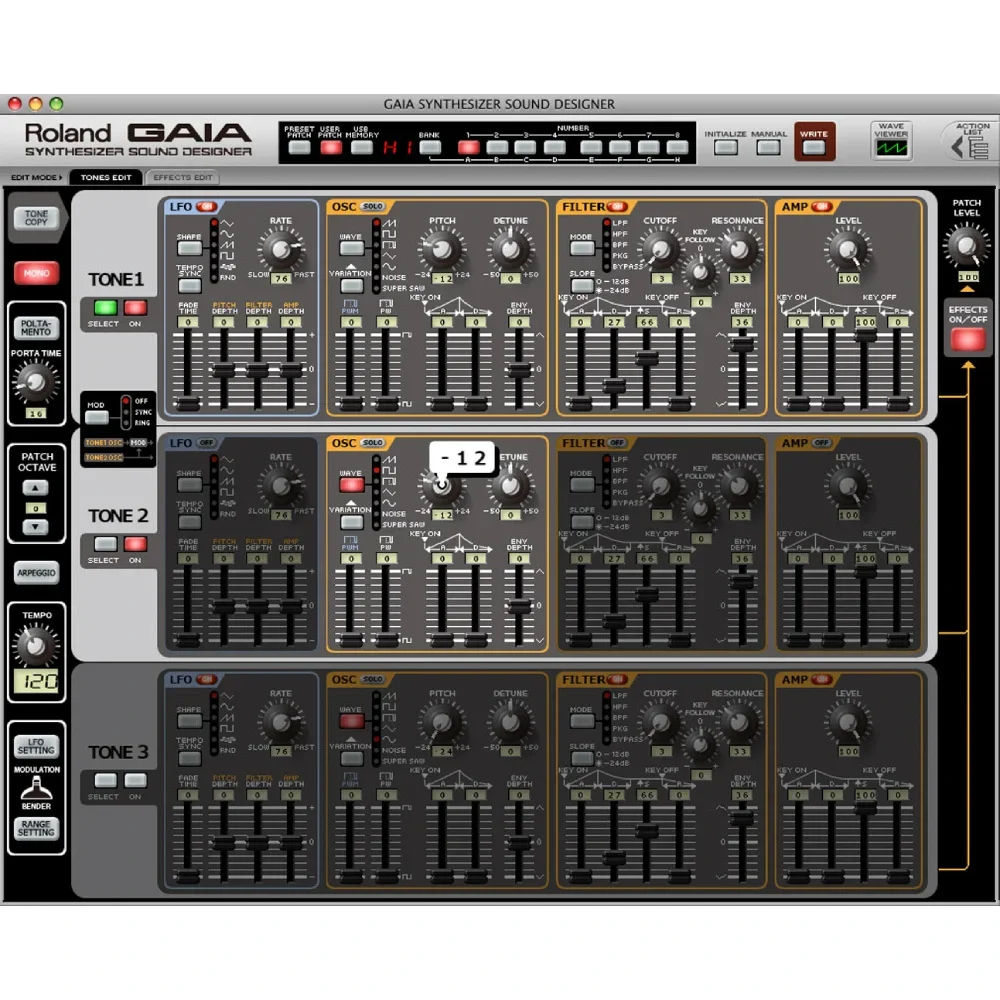Click the Tempo knob
1000x1000 pixels.
[36, 645]
